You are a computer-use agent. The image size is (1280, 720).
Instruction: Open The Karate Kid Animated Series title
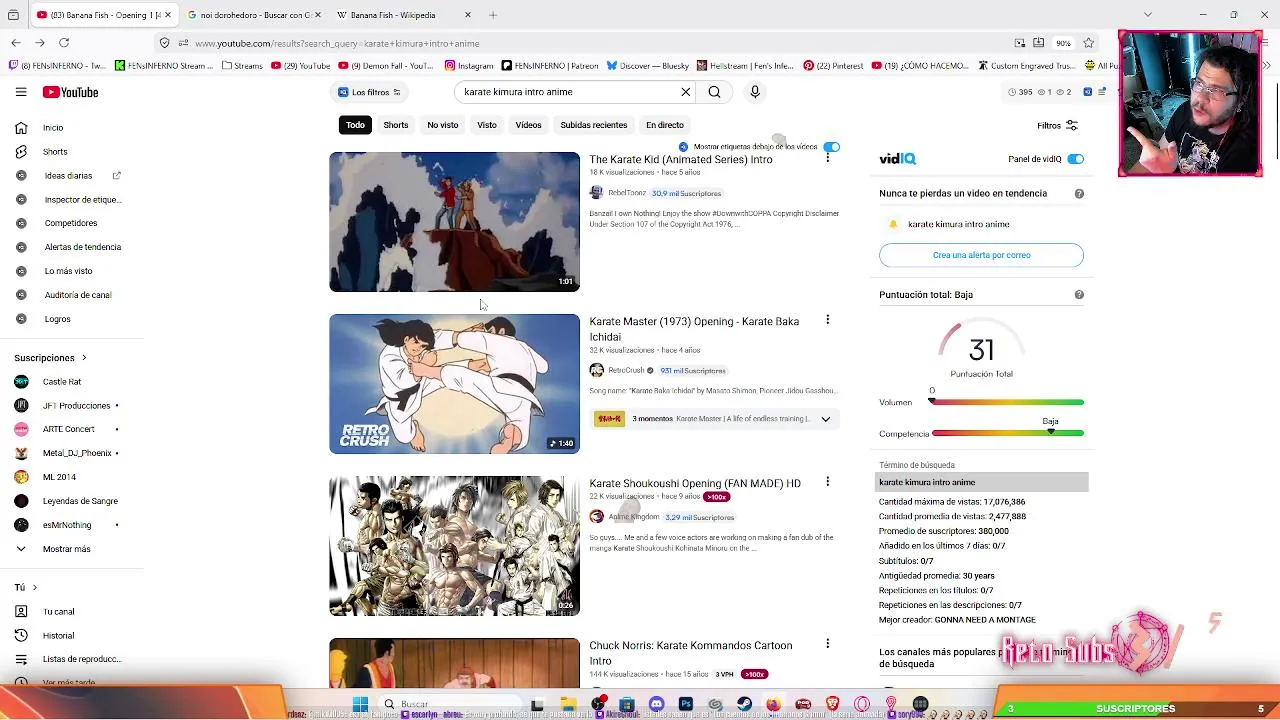681,160
